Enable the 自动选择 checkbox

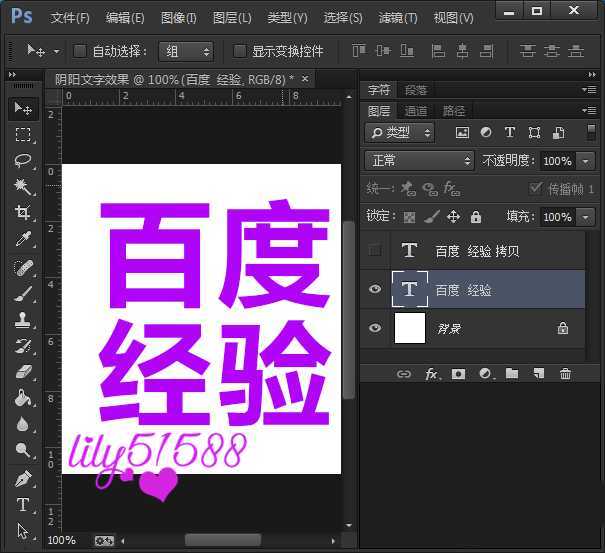click(x=80, y=51)
